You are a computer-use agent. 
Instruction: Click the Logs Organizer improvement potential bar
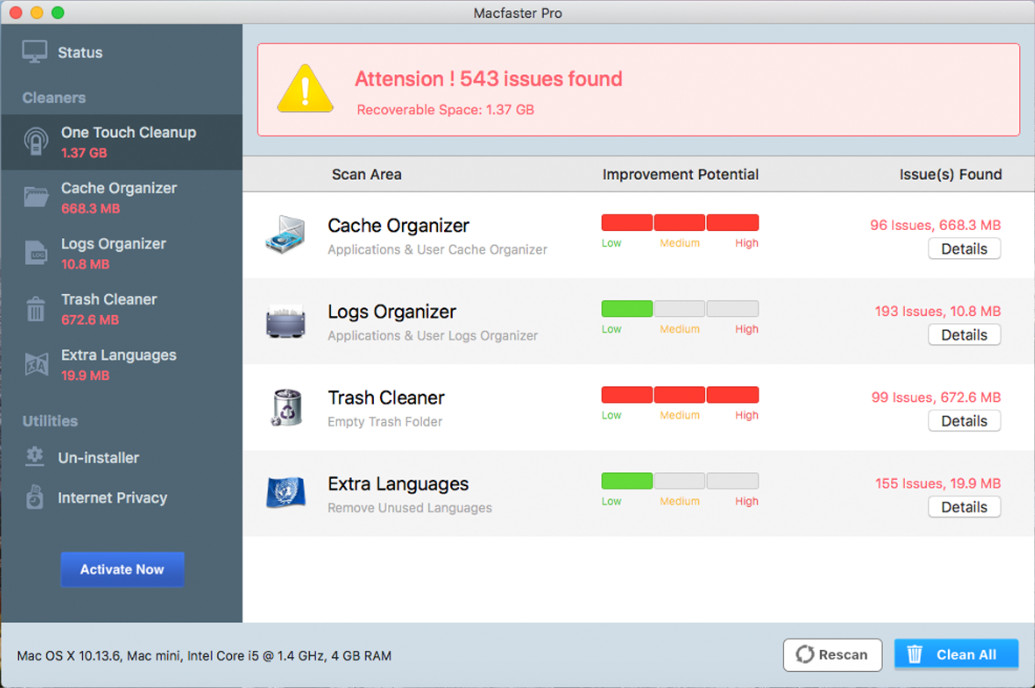(680, 308)
